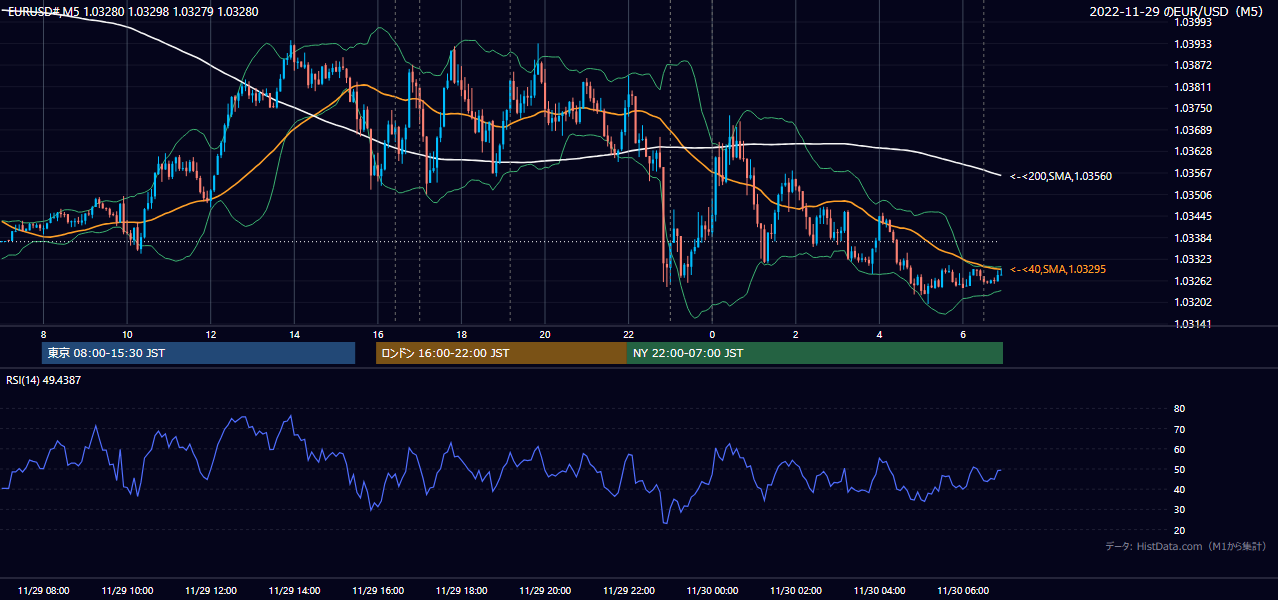Click the 11/29 18:00 time axis label
Screen dimensions: 1278x600
tap(461, 591)
